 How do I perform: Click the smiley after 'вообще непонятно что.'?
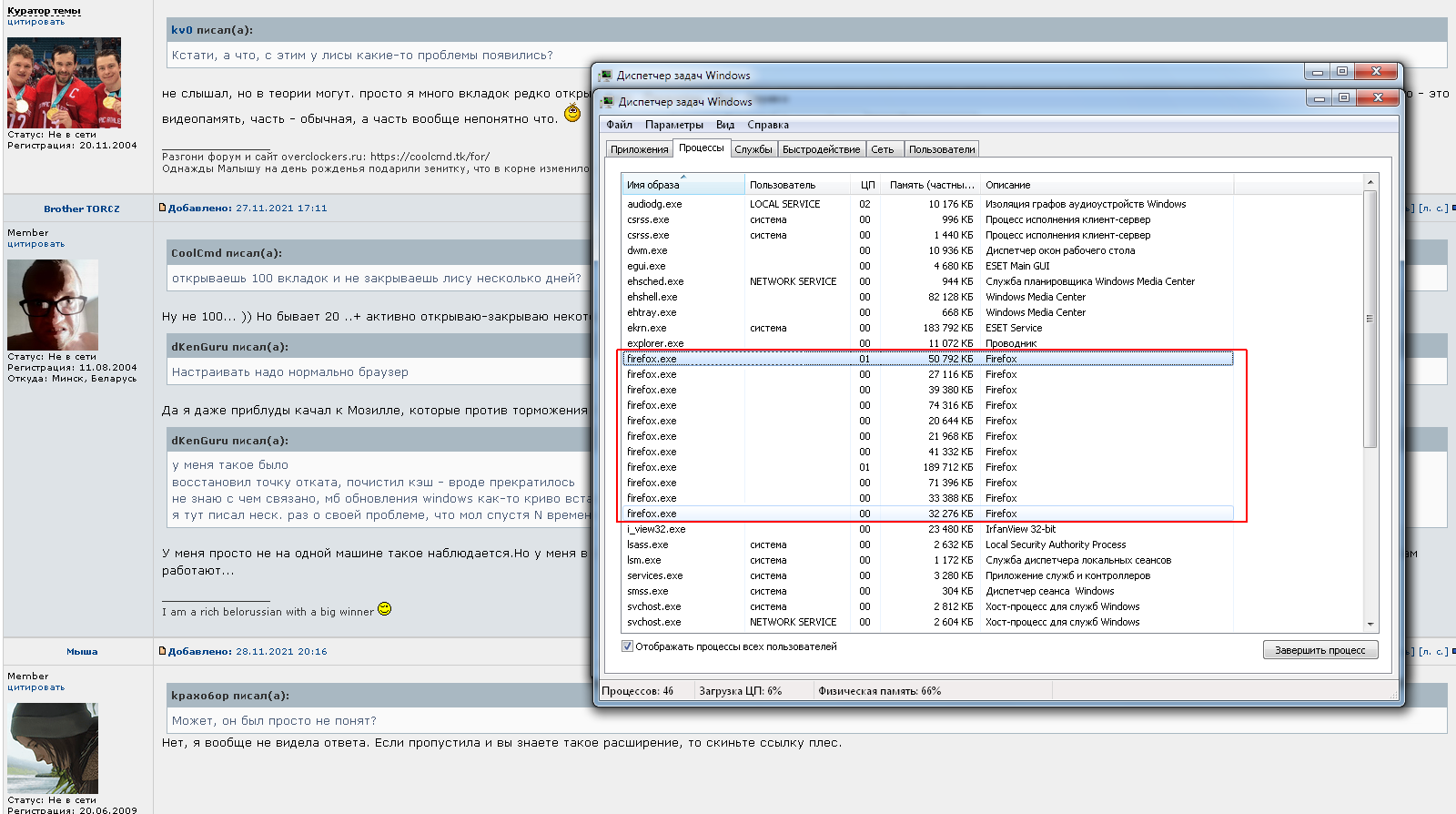[572, 114]
